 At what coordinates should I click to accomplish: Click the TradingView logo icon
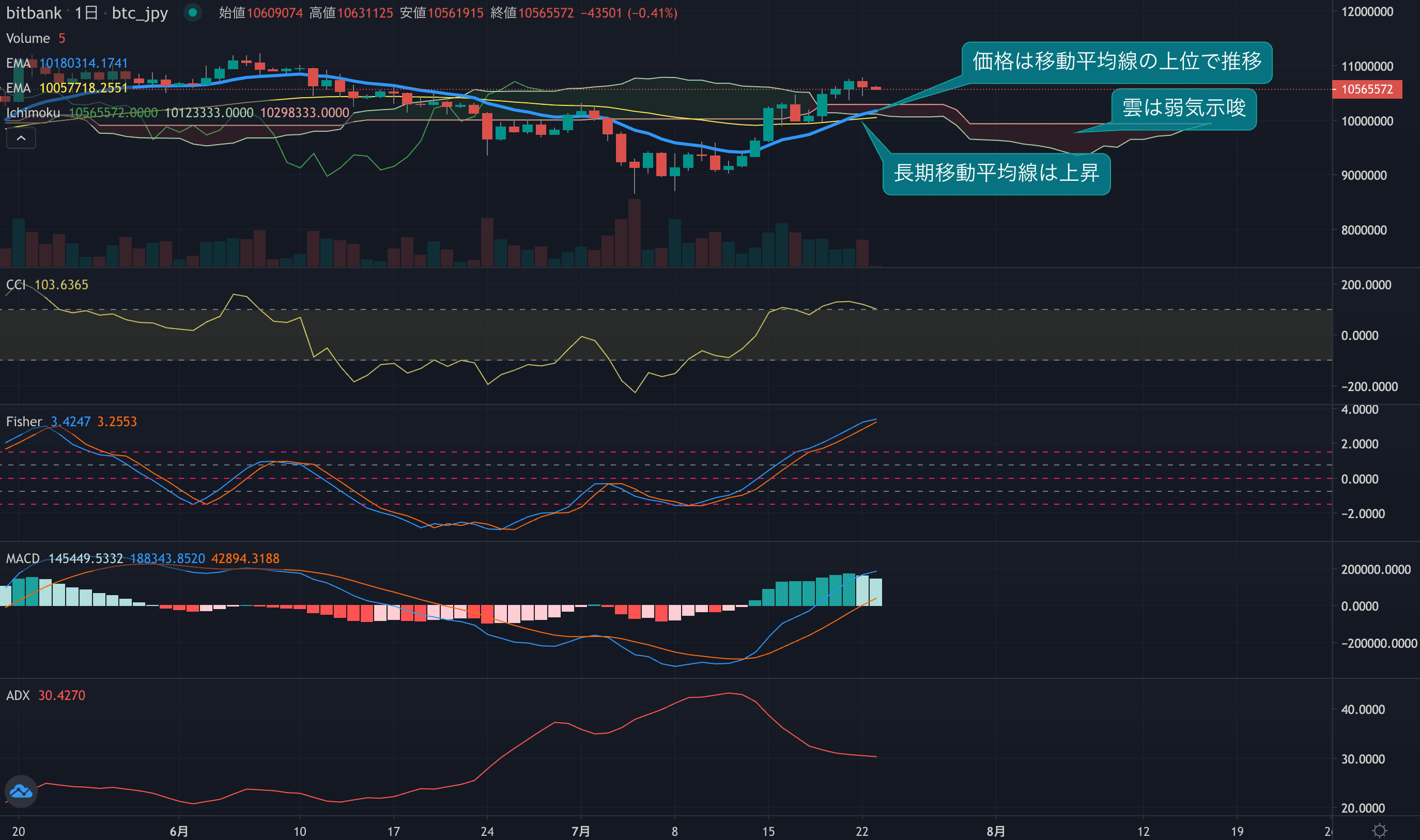pos(21,791)
